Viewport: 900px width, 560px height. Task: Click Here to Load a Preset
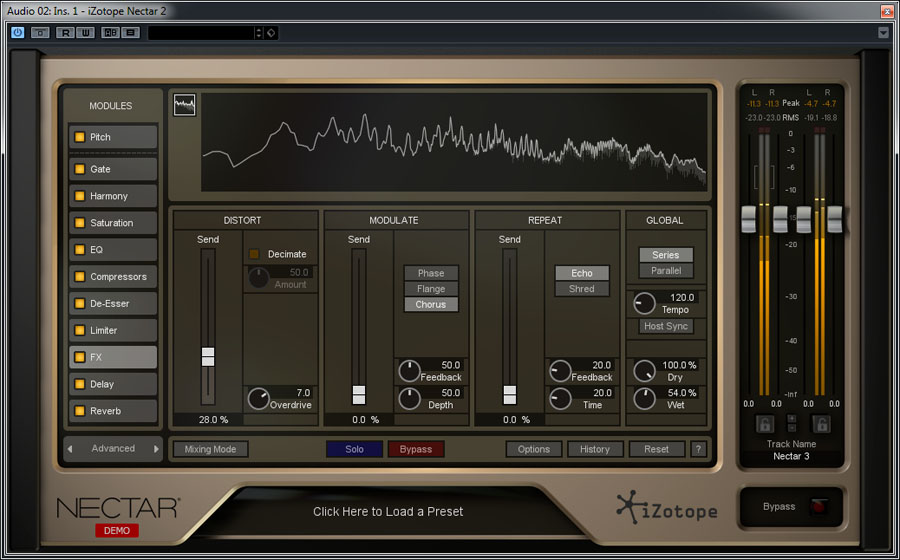click(x=388, y=511)
